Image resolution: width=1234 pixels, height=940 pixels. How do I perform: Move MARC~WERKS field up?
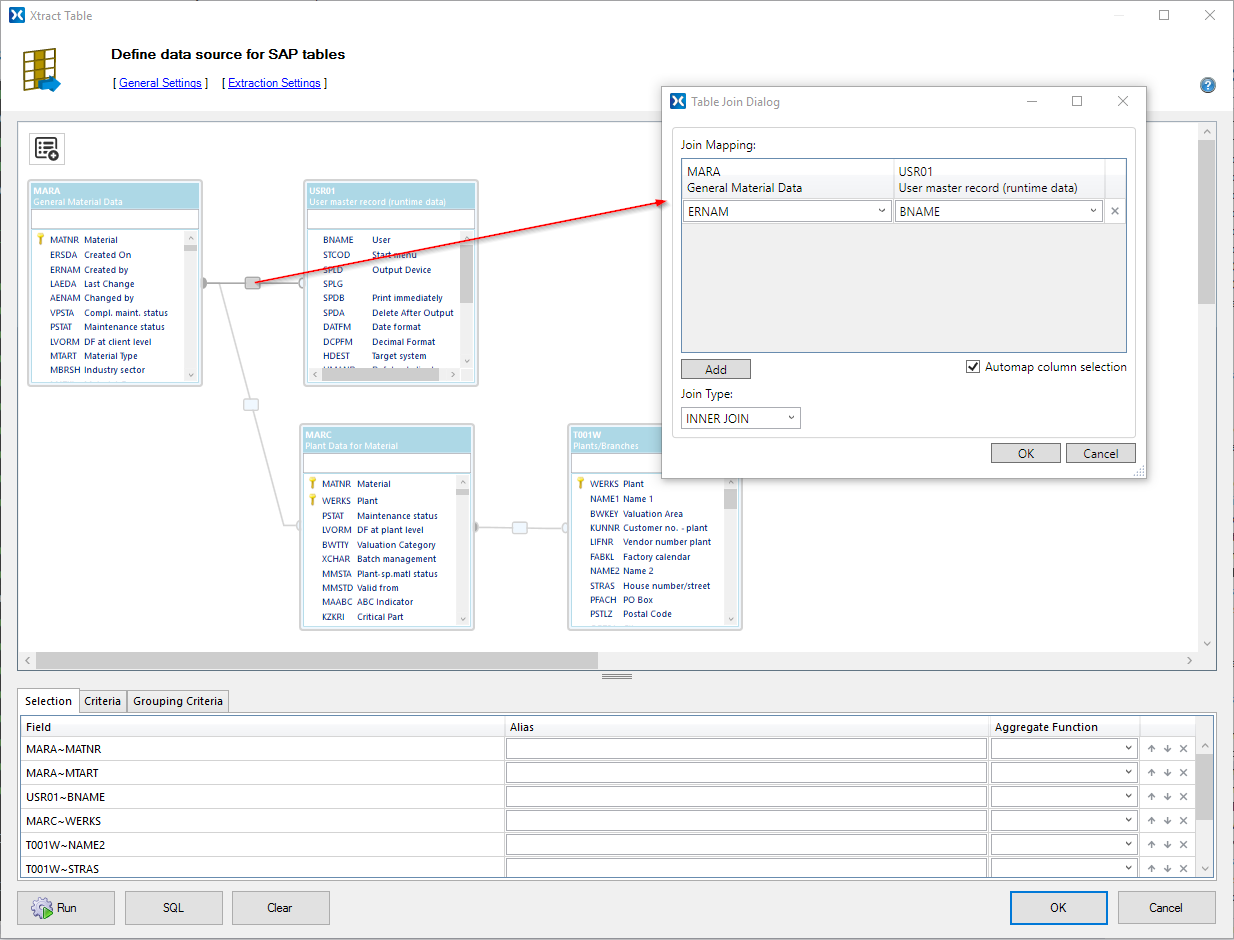coord(1151,821)
